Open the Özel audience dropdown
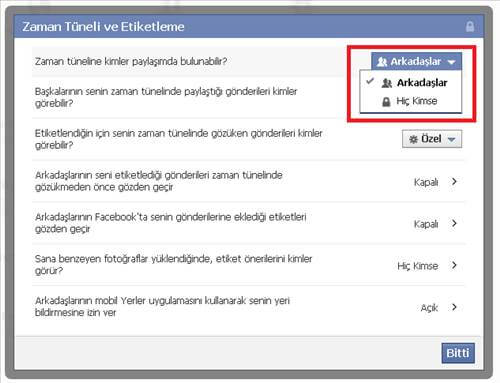The width and height of the screenshot is (500, 383). click(x=432, y=139)
